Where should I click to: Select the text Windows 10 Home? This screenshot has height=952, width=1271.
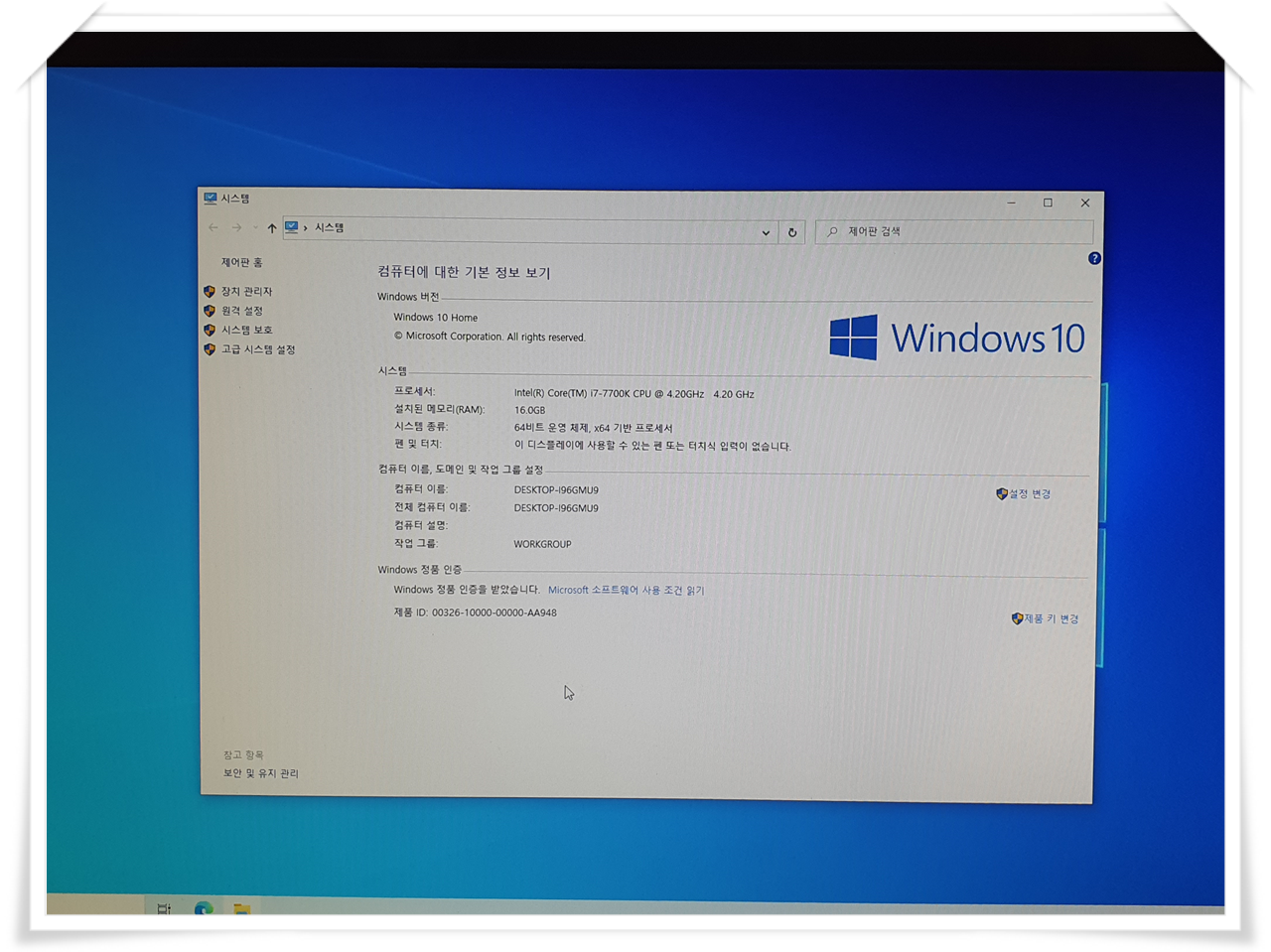[x=435, y=318]
